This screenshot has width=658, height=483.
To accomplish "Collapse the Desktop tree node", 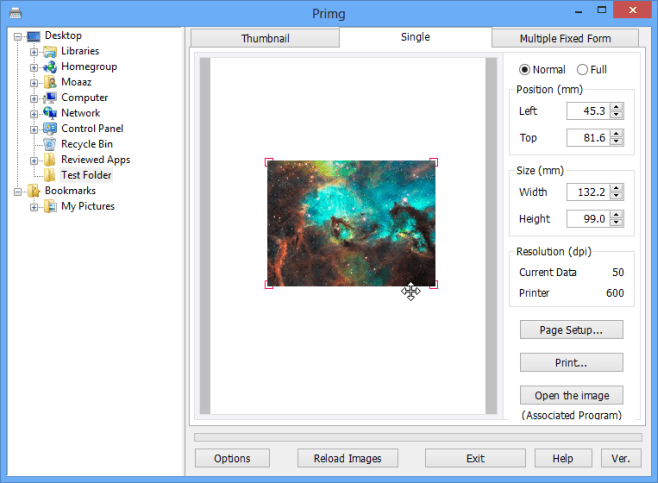I will [x=18, y=37].
